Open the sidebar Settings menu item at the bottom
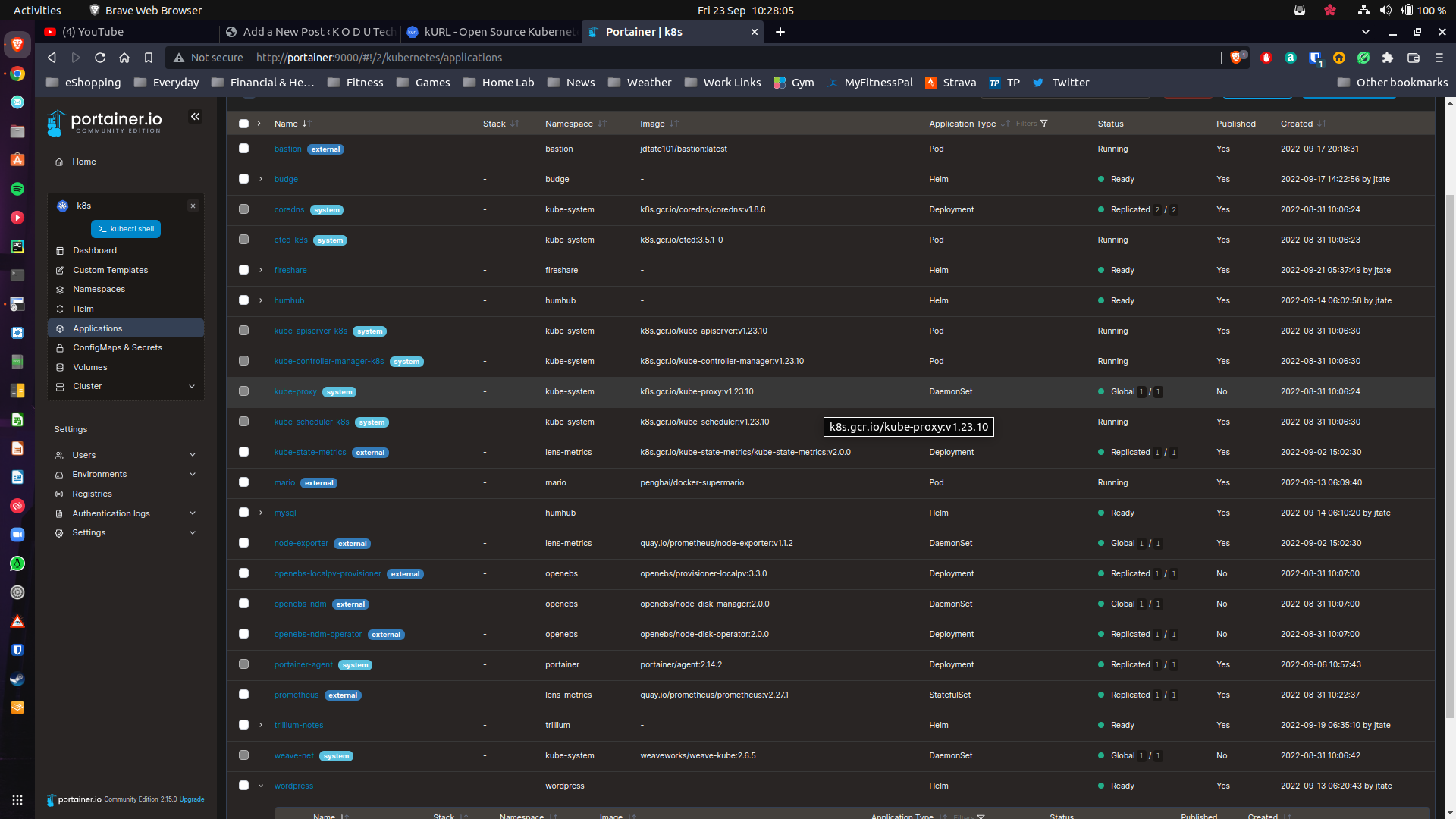The height and width of the screenshot is (819, 1456). coord(126,533)
